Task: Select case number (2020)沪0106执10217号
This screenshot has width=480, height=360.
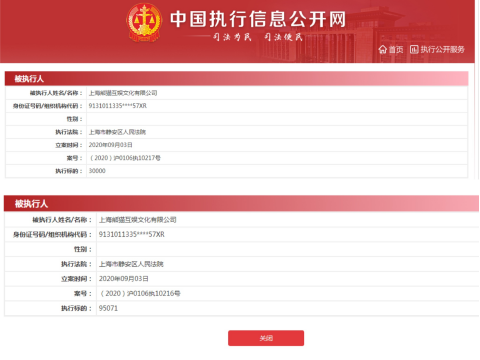Action: point(125,158)
